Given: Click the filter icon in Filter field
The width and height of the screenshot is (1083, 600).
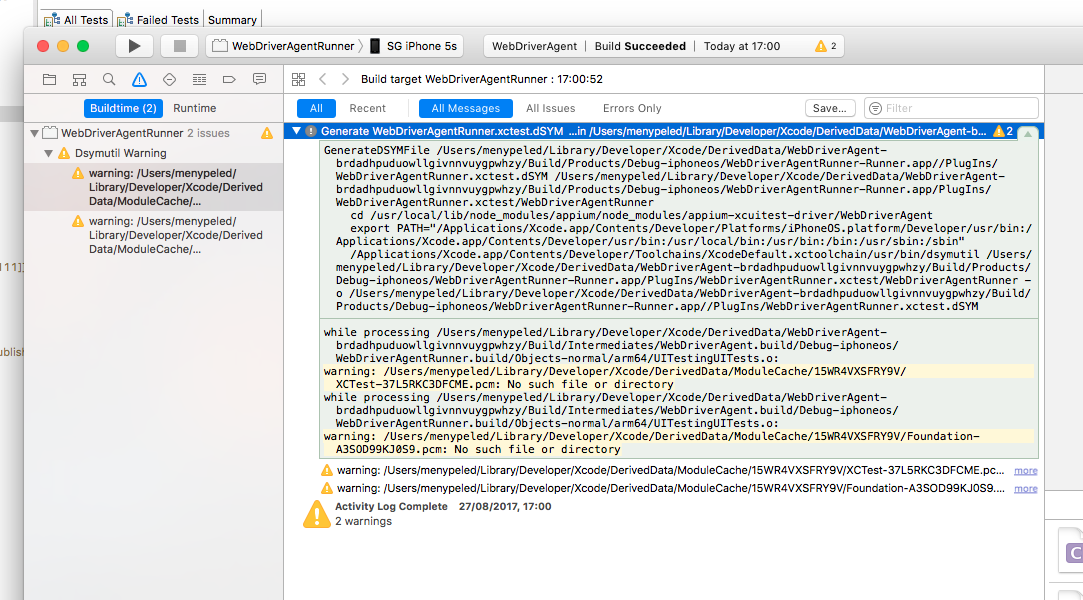Looking at the screenshot, I should click(875, 108).
